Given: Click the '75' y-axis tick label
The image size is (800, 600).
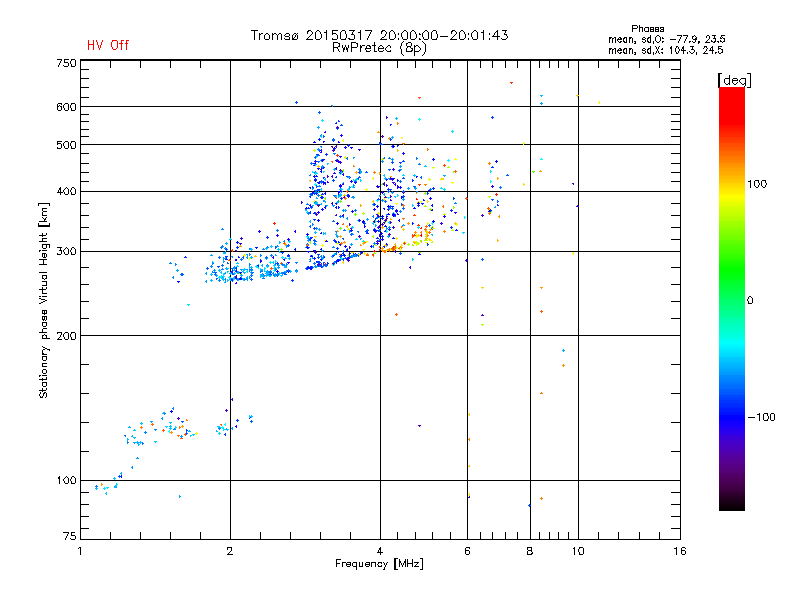Looking at the screenshot, I should coord(70,536).
